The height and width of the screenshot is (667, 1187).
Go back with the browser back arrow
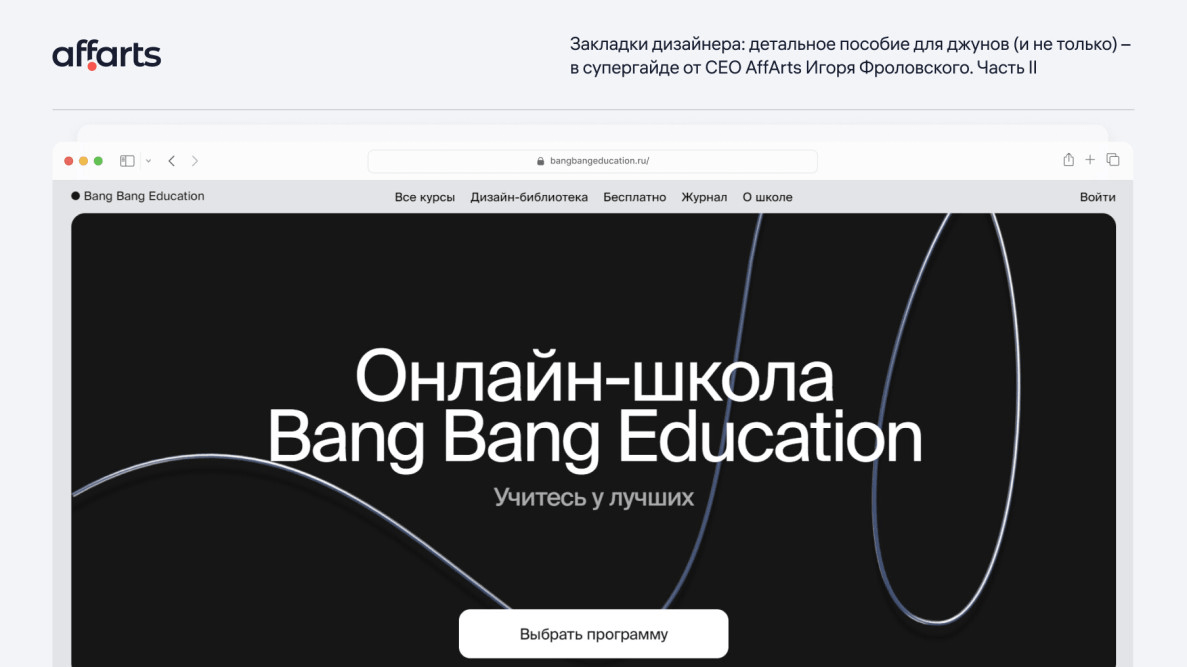pyautogui.click(x=172, y=161)
